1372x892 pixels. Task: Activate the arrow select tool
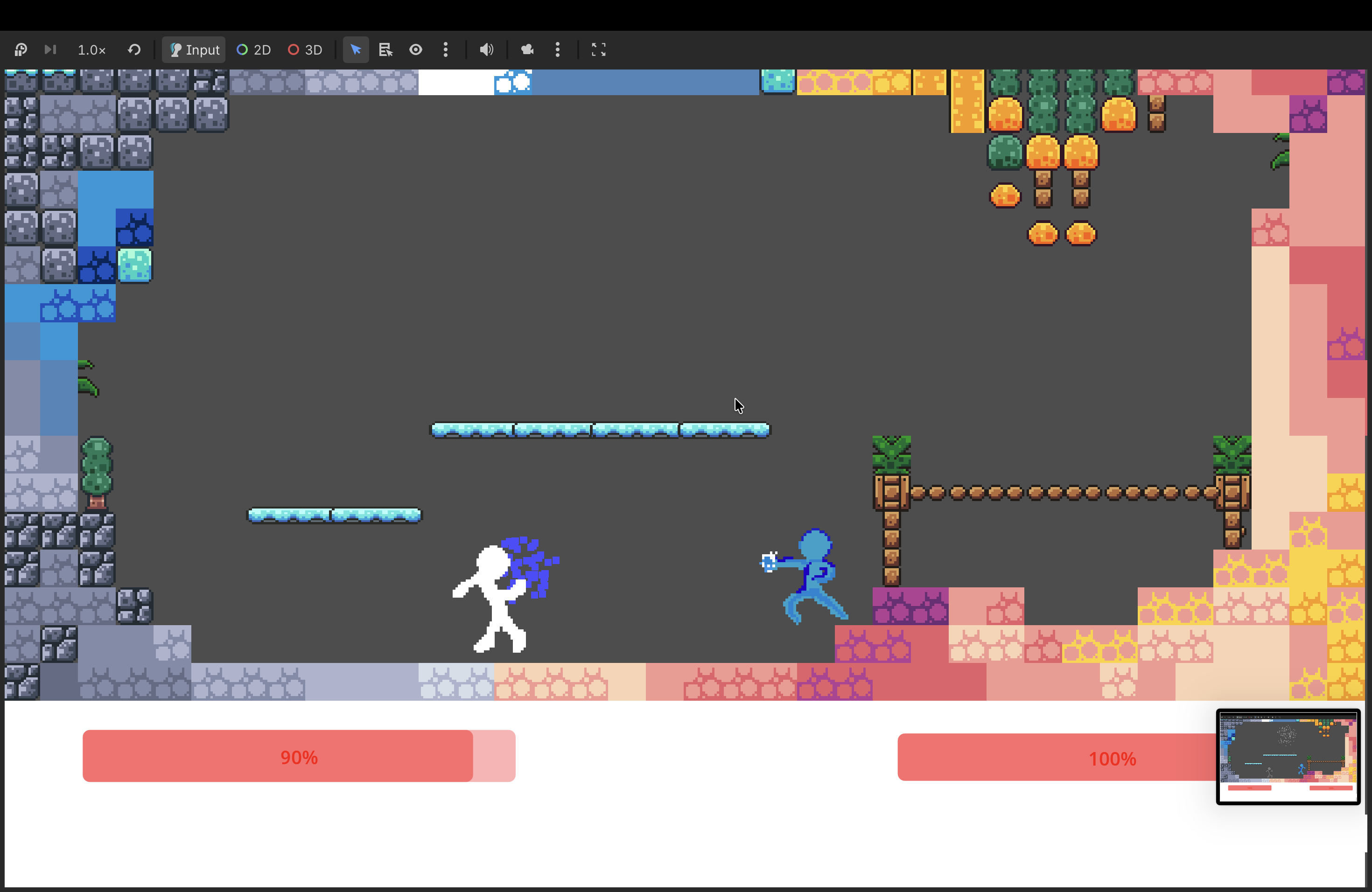356,50
